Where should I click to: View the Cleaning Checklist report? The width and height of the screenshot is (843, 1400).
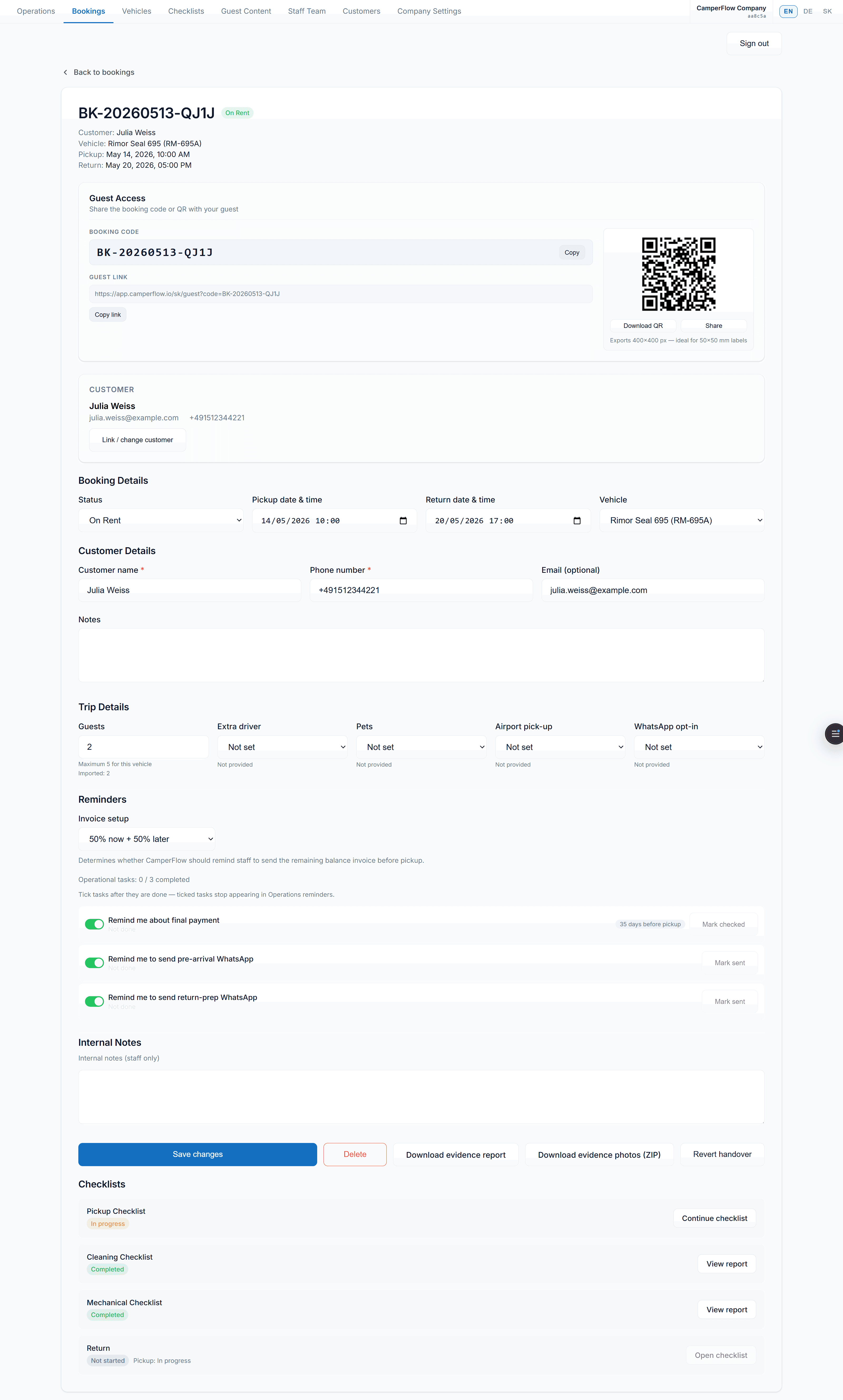727,1264
